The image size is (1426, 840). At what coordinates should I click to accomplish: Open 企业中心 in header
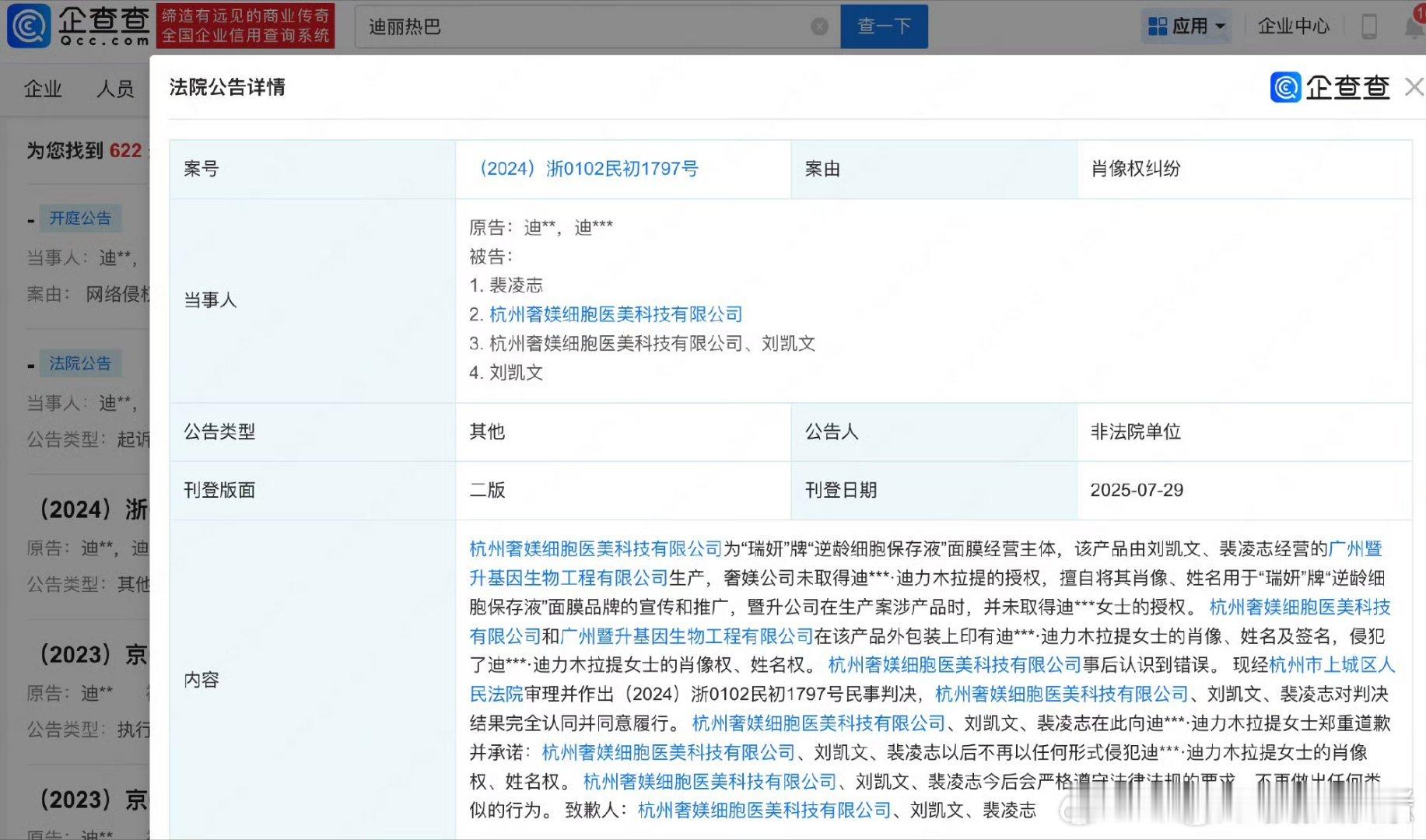[x=1293, y=26]
